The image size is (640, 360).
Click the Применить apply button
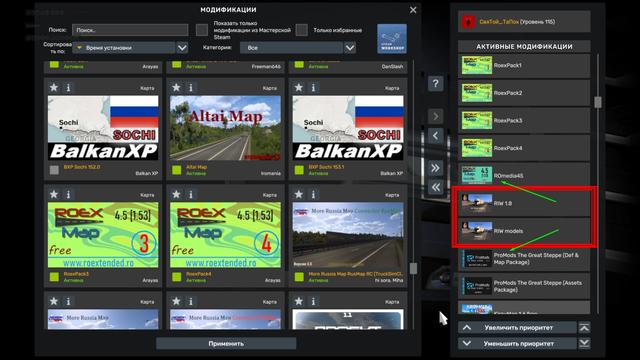pos(226,344)
